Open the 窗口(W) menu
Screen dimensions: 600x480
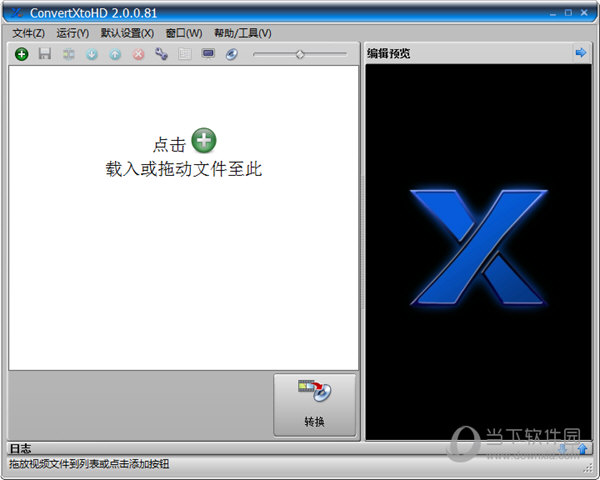pyautogui.click(x=184, y=33)
